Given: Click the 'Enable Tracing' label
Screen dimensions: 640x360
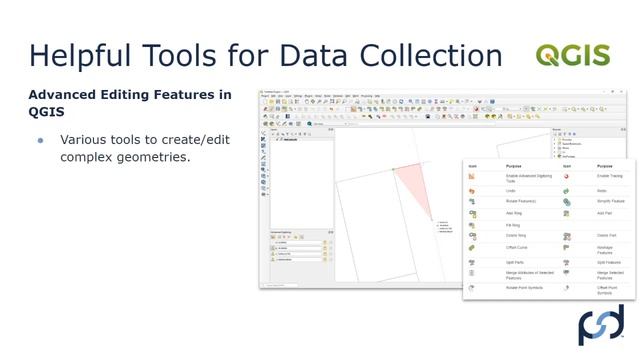Looking at the screenshot, I should tap(610, 176).
